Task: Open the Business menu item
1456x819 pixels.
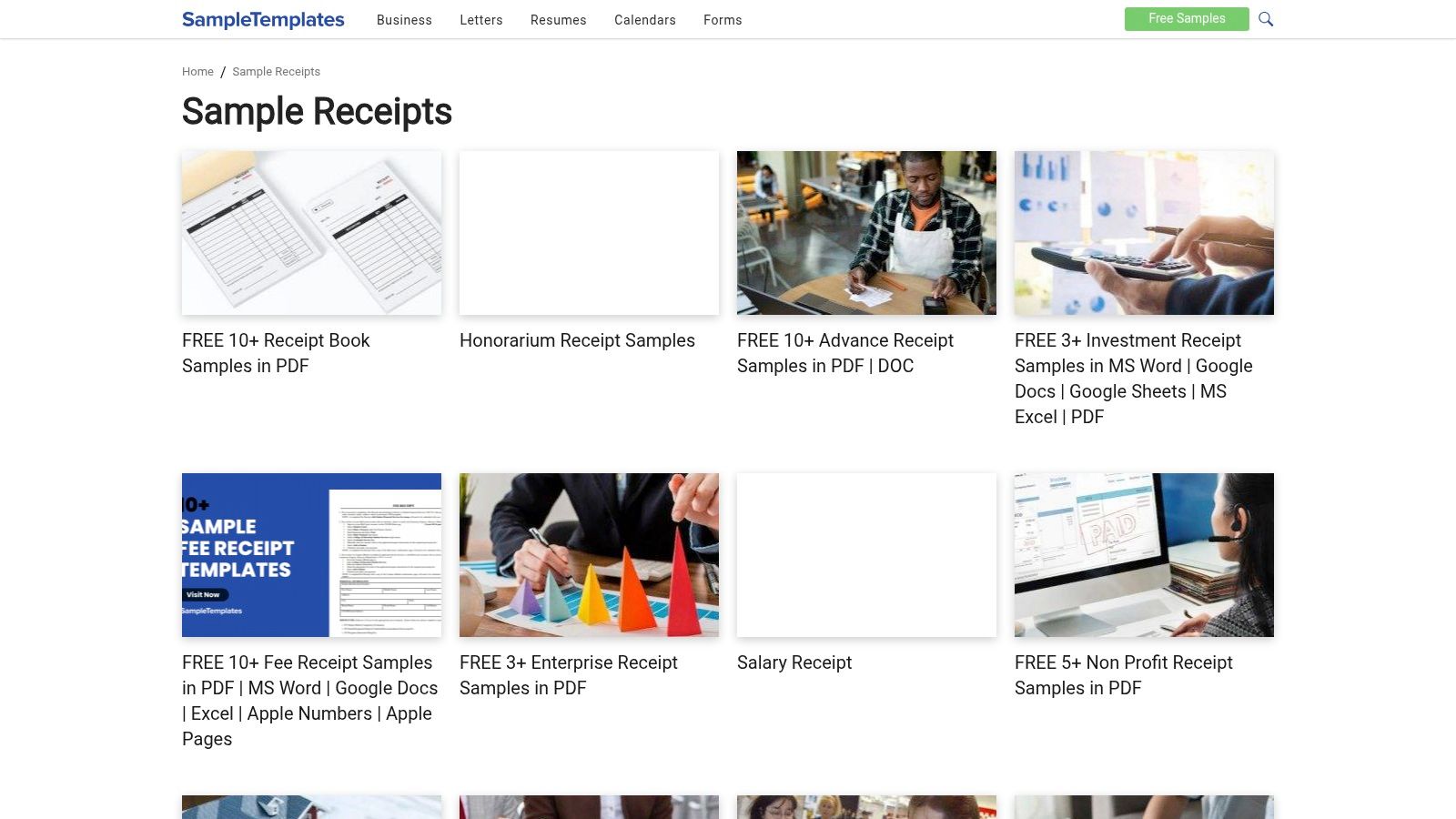Action: pos(404,20)
